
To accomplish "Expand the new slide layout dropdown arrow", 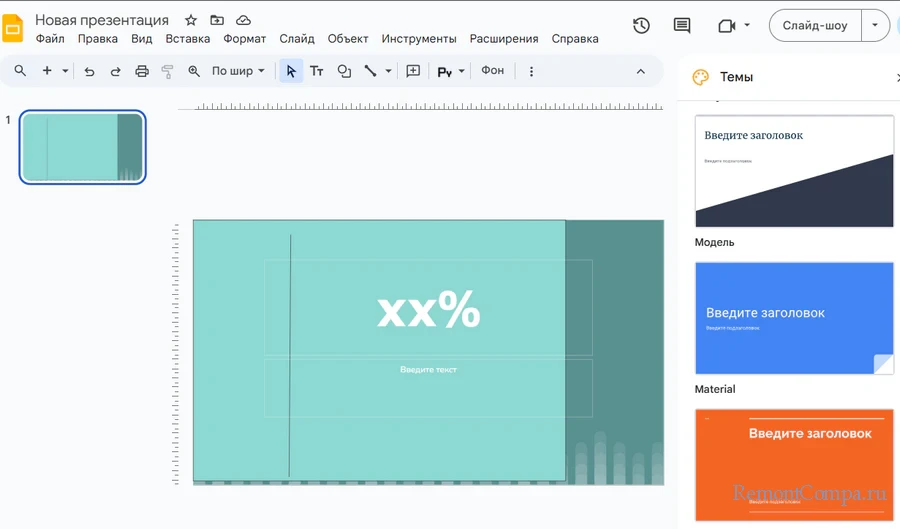I will [66, 71].
